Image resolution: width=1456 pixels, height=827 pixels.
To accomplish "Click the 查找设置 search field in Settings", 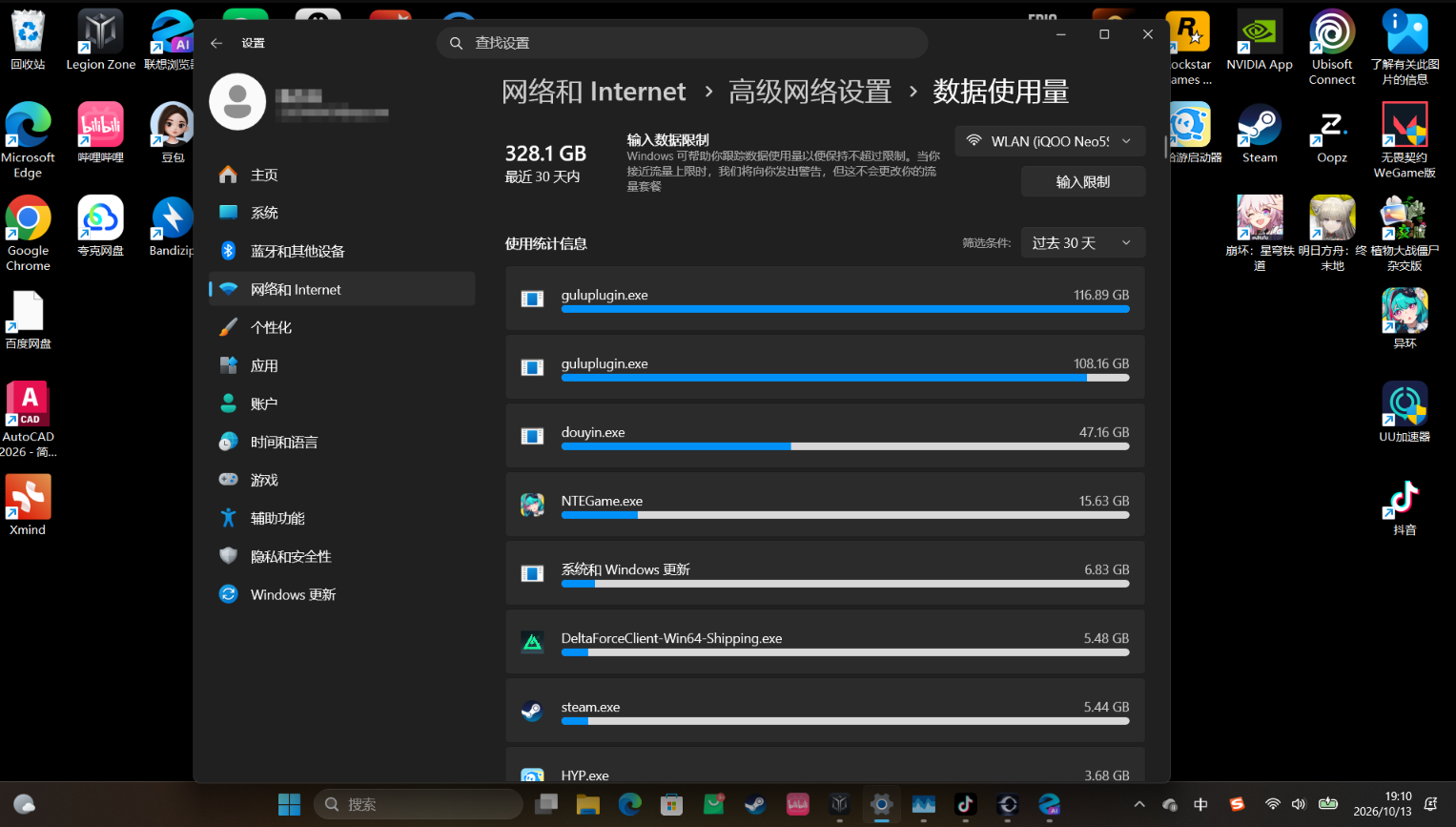I will tap(682, 43).
